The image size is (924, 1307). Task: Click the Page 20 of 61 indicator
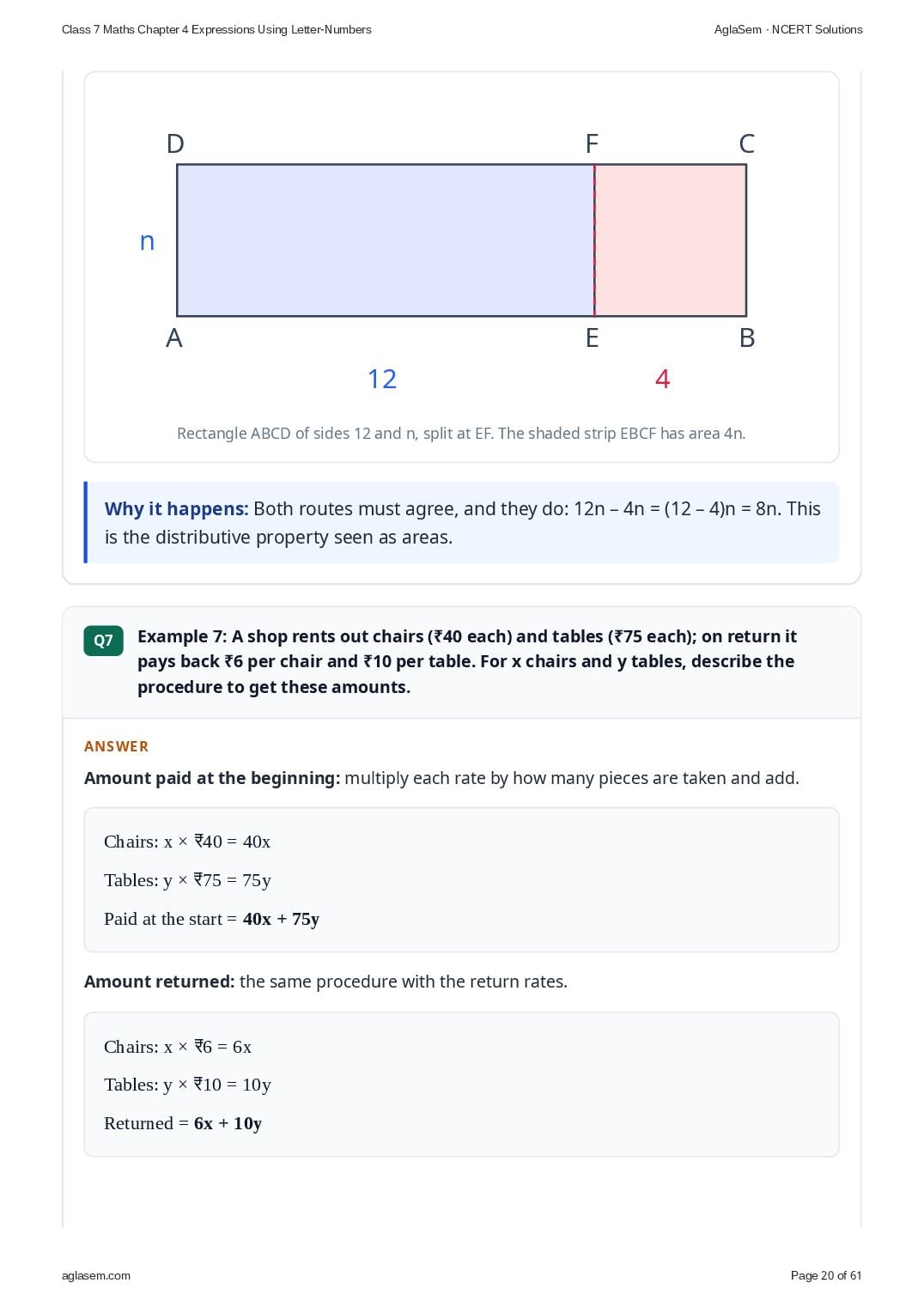click(826, 1275)
